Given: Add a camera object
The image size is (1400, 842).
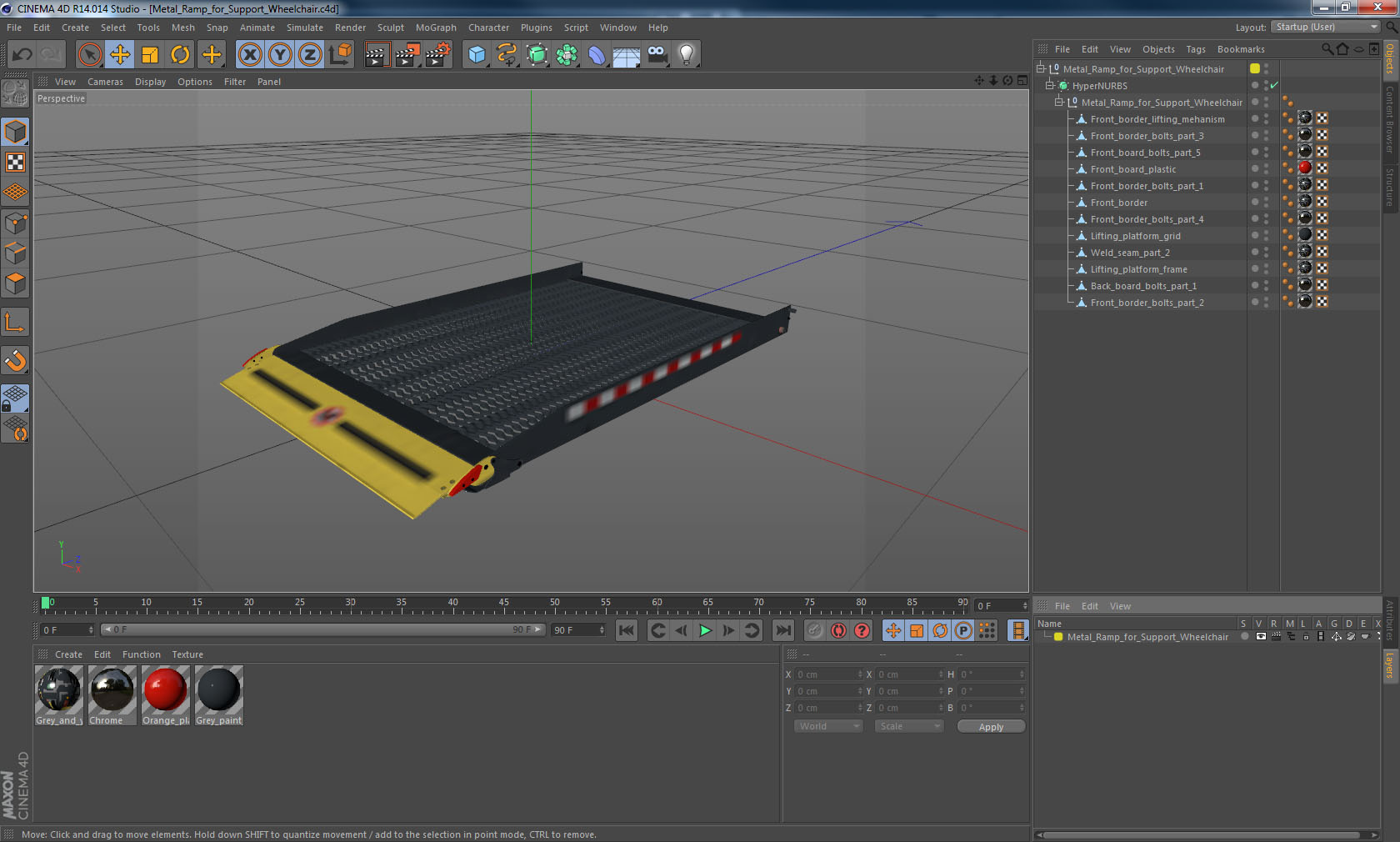Looking at the screenshot, I should (657, 55).
